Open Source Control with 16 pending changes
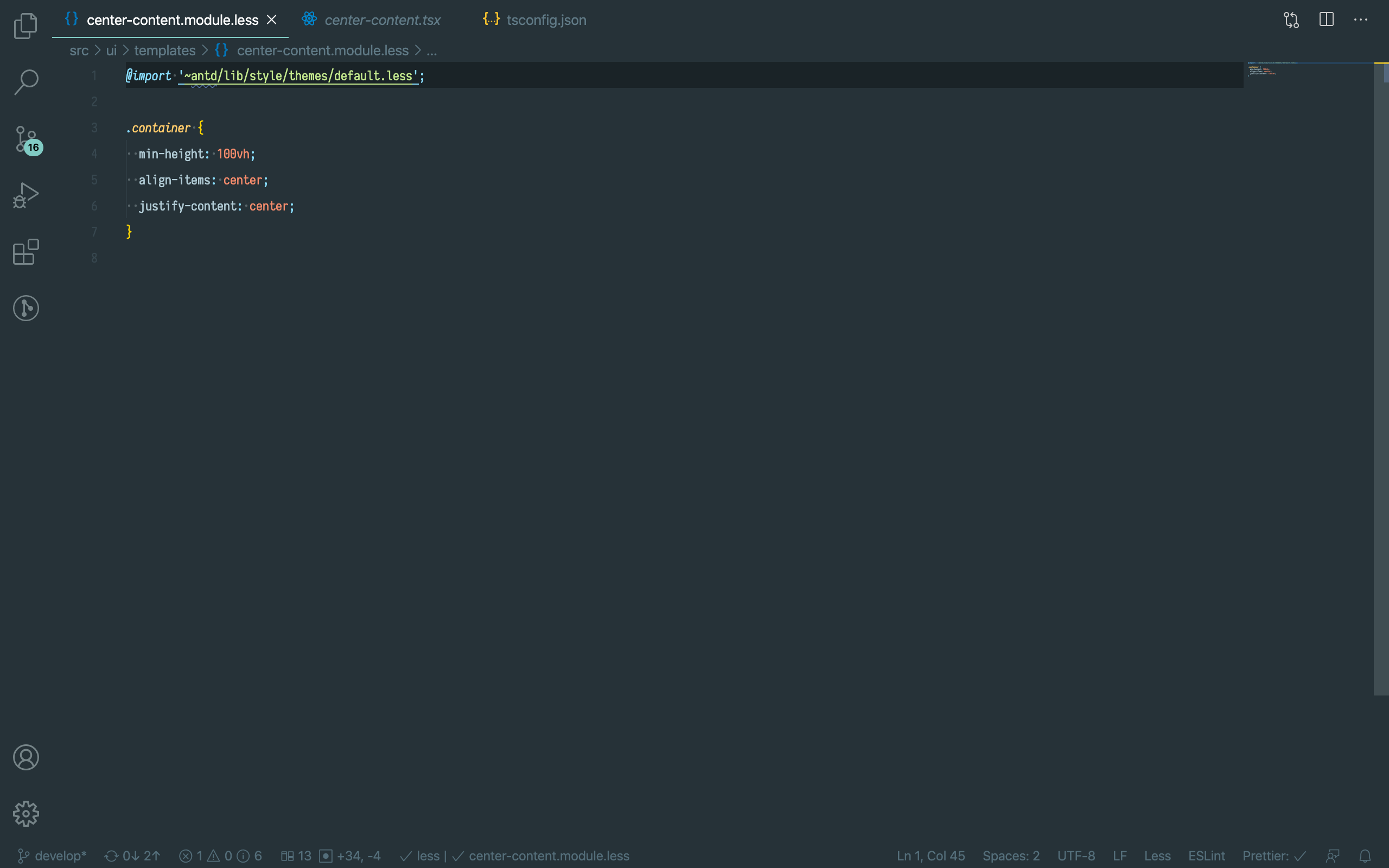This screenshot has height=868, width=1389. 27,139
